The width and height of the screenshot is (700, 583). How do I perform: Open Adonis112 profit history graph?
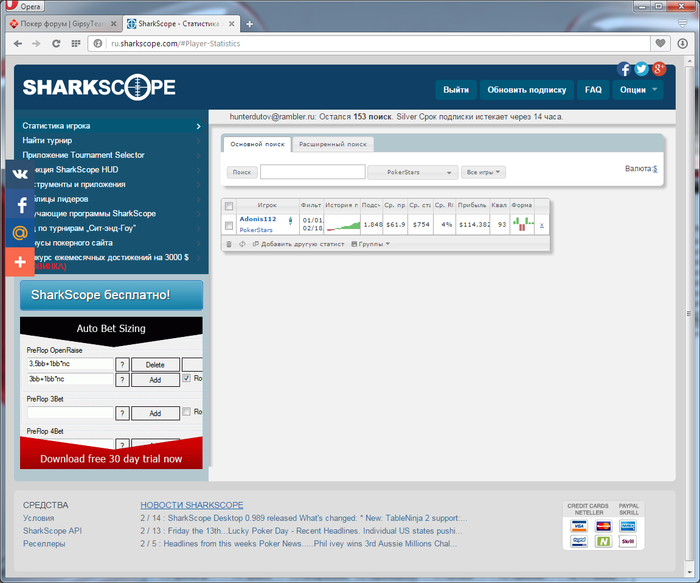pyautogui.click(x=343, y=225)
